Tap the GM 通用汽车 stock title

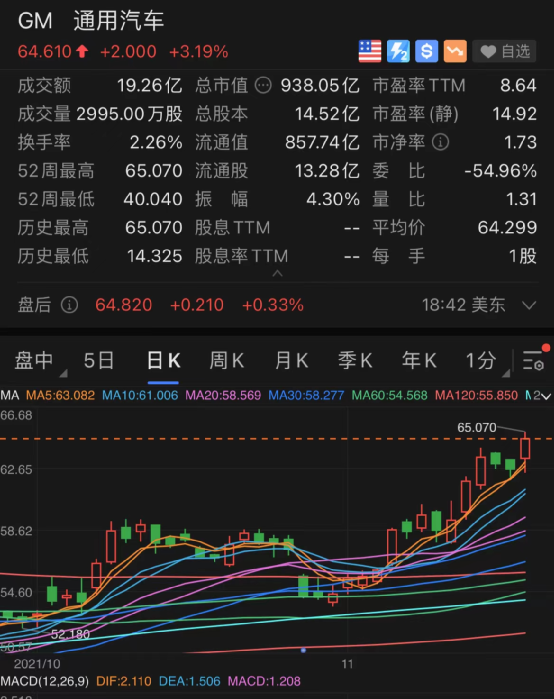click(x=91, y=21)
